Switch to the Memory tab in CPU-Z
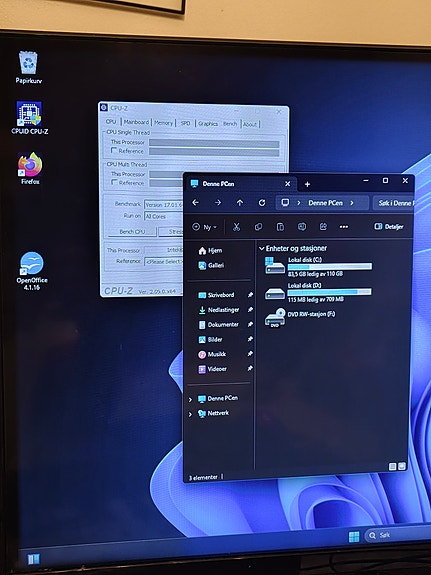The width and height of the screenshot is (431, 575). tap(163, 123)
